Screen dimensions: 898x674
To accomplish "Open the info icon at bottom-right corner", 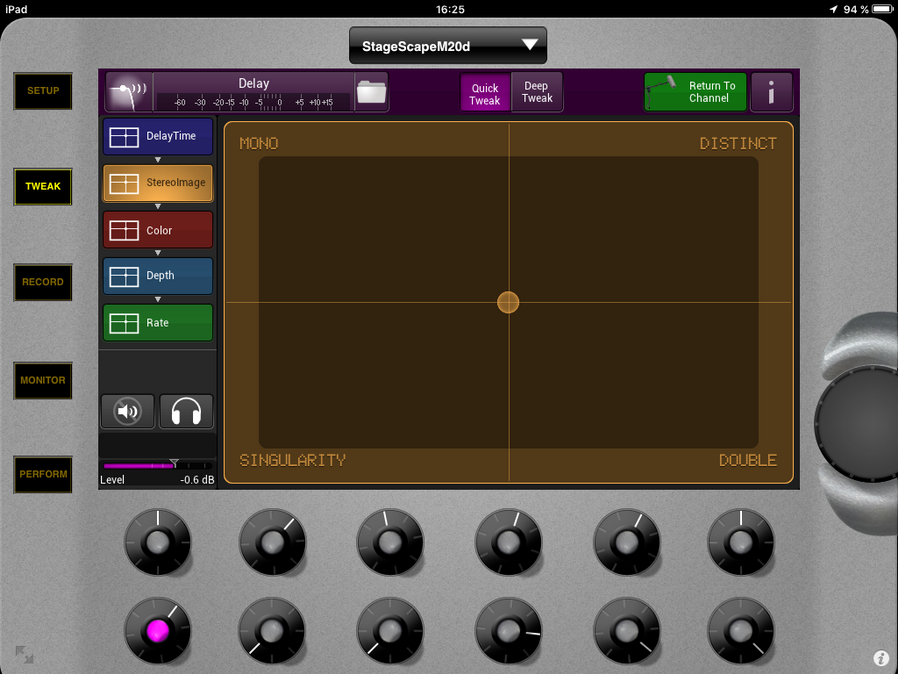I will [881, 658].
